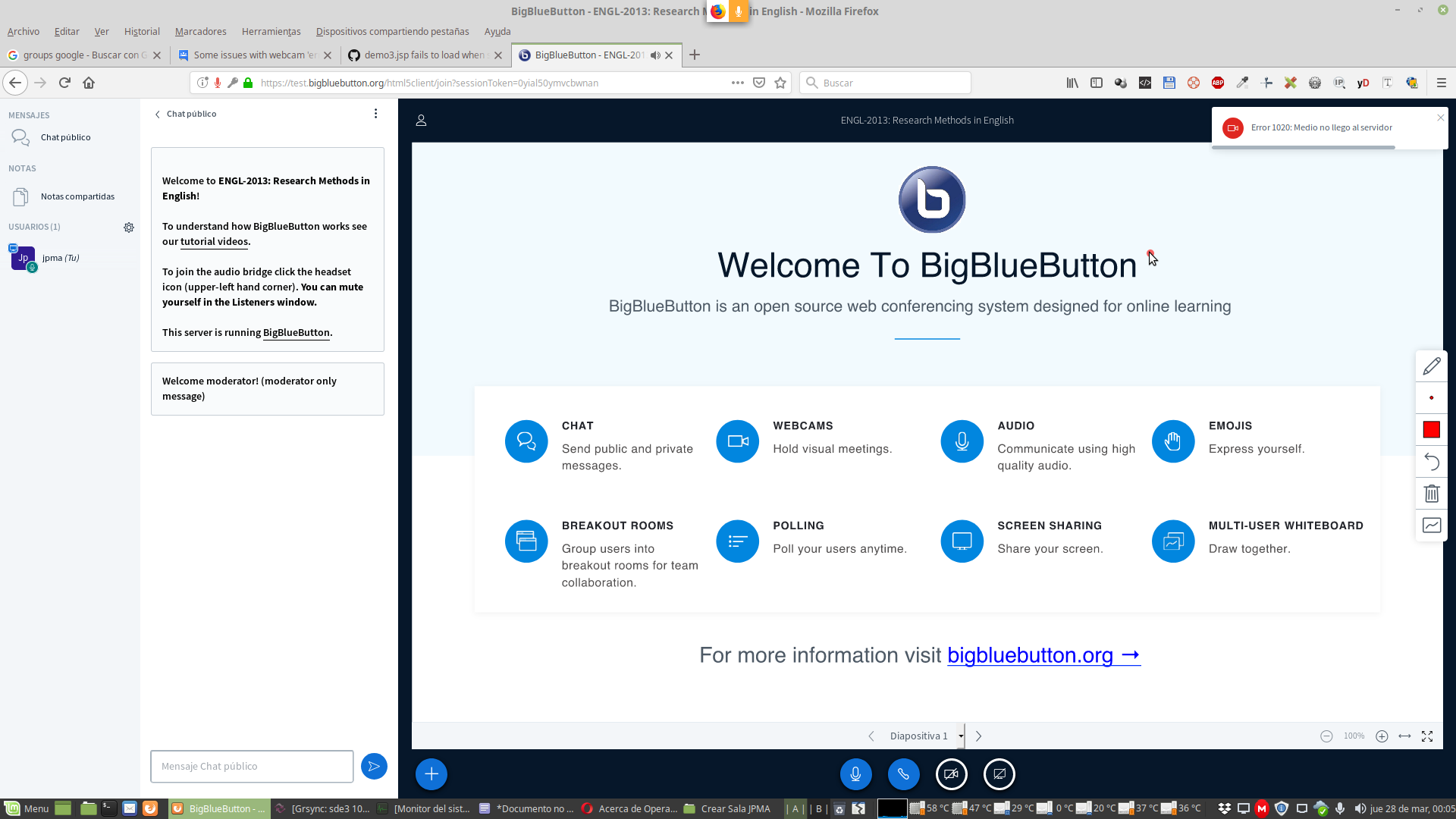Click the blue plus actions button

[431, 773]
